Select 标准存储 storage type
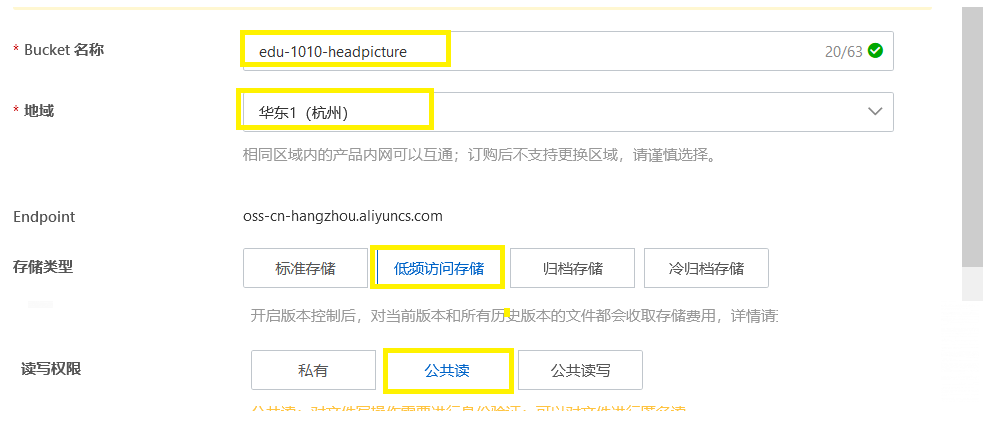 (305, 268)
